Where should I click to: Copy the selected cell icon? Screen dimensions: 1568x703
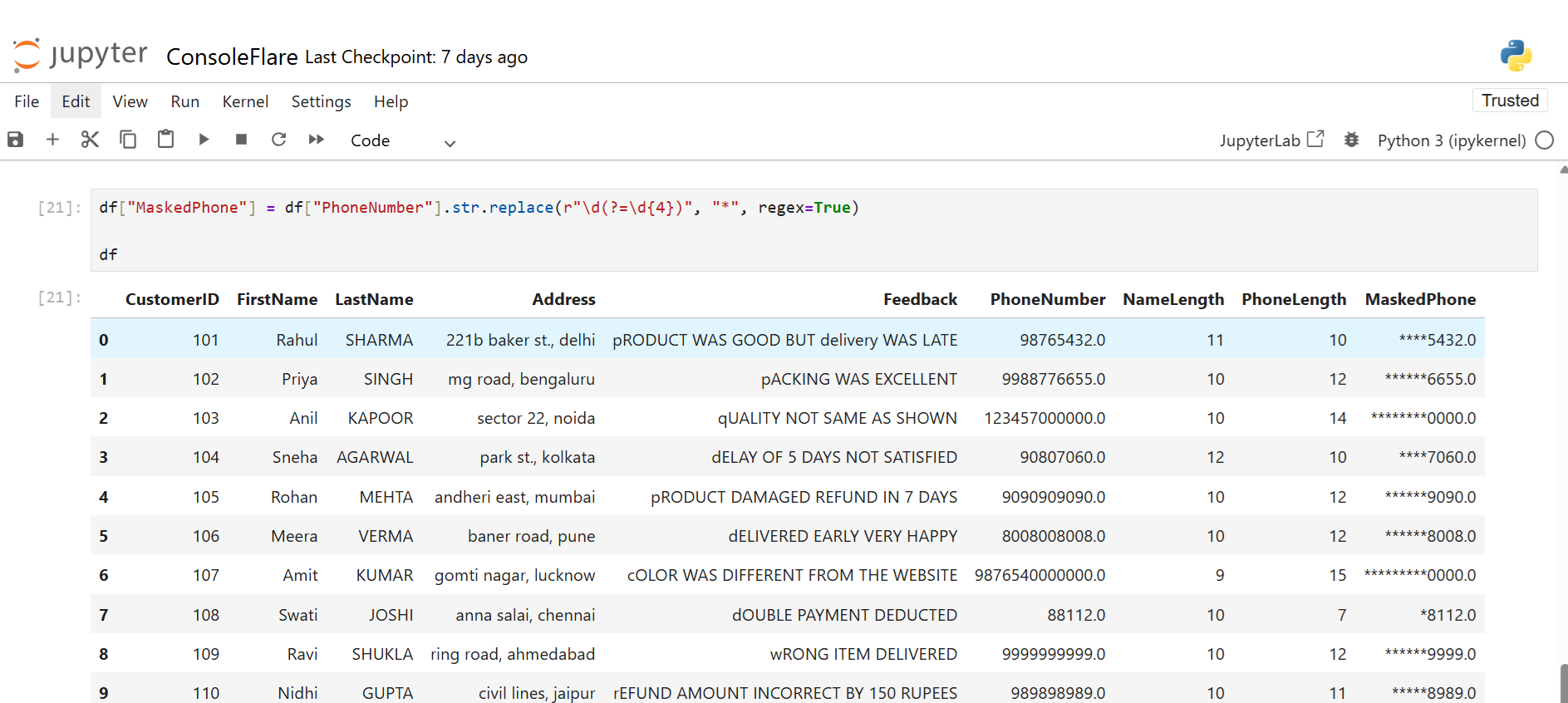coord(128,140)
